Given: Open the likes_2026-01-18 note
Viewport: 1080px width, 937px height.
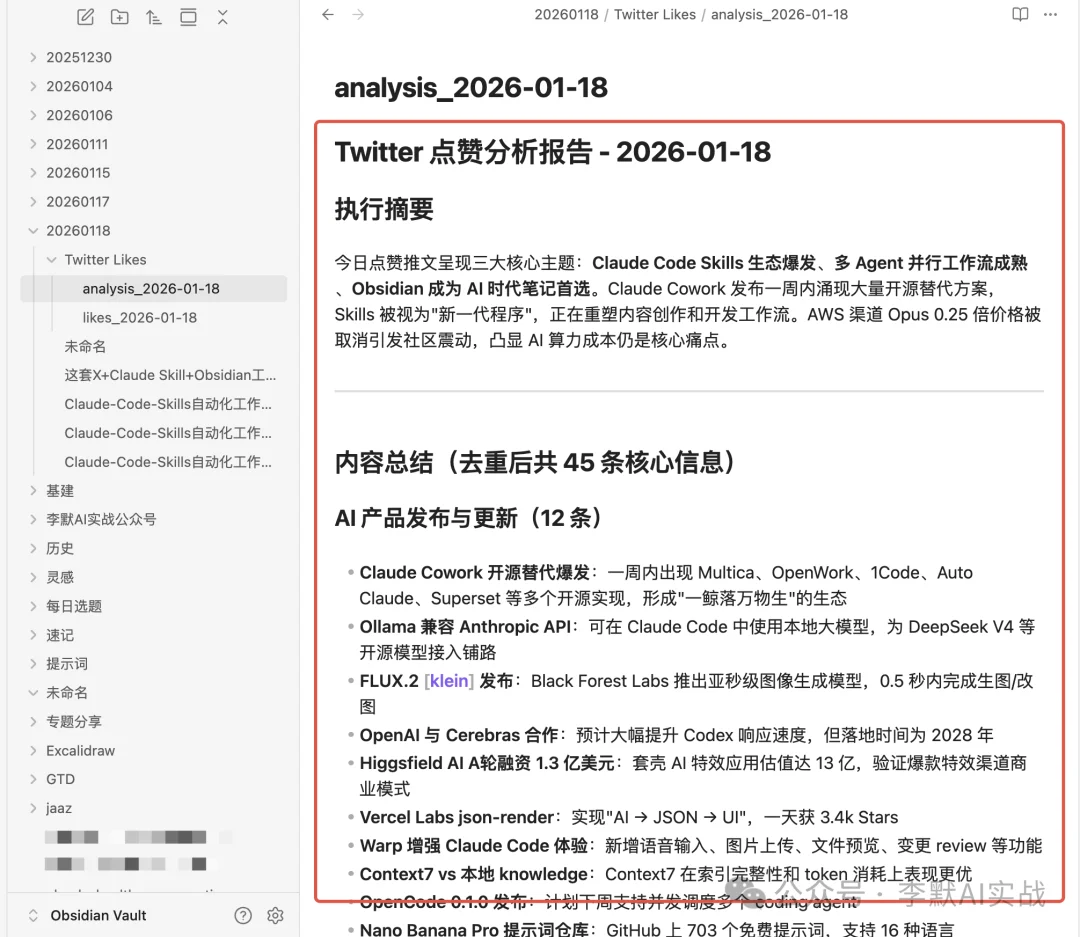Looking at the screenshot, I should tap(139, 317).
